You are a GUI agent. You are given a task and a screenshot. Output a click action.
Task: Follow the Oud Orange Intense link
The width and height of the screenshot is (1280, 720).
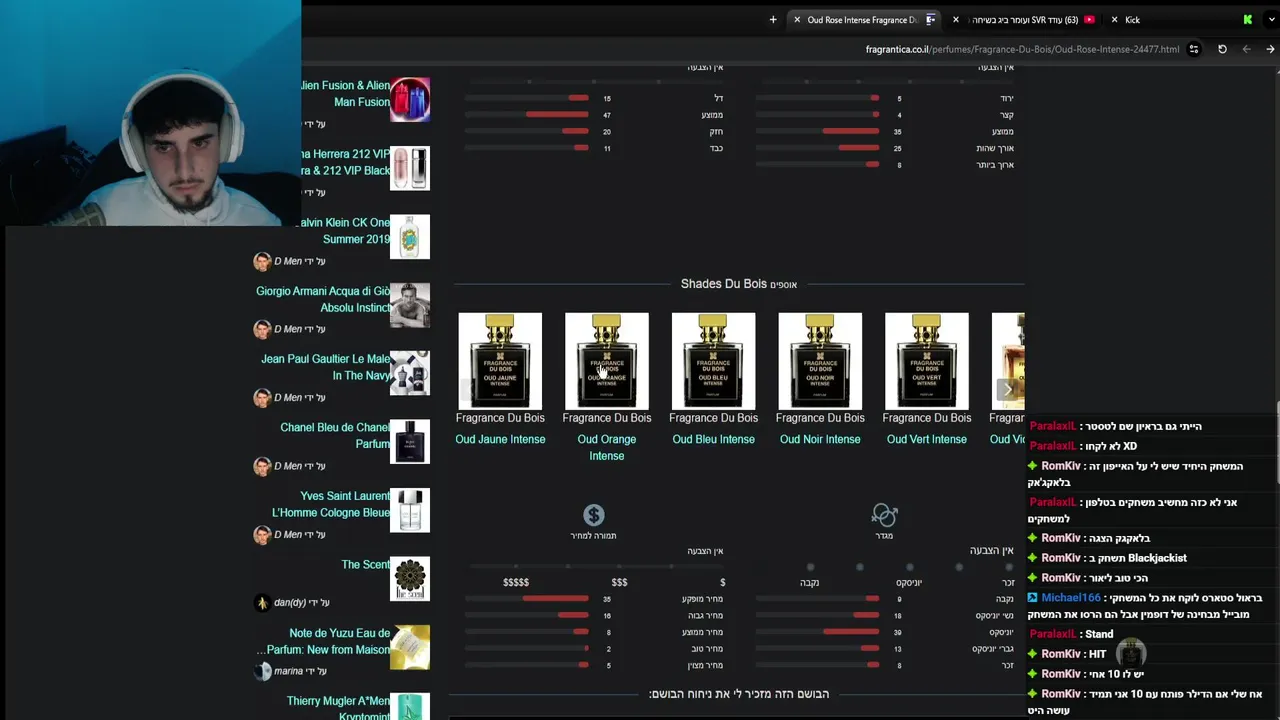tap(606, 447)
